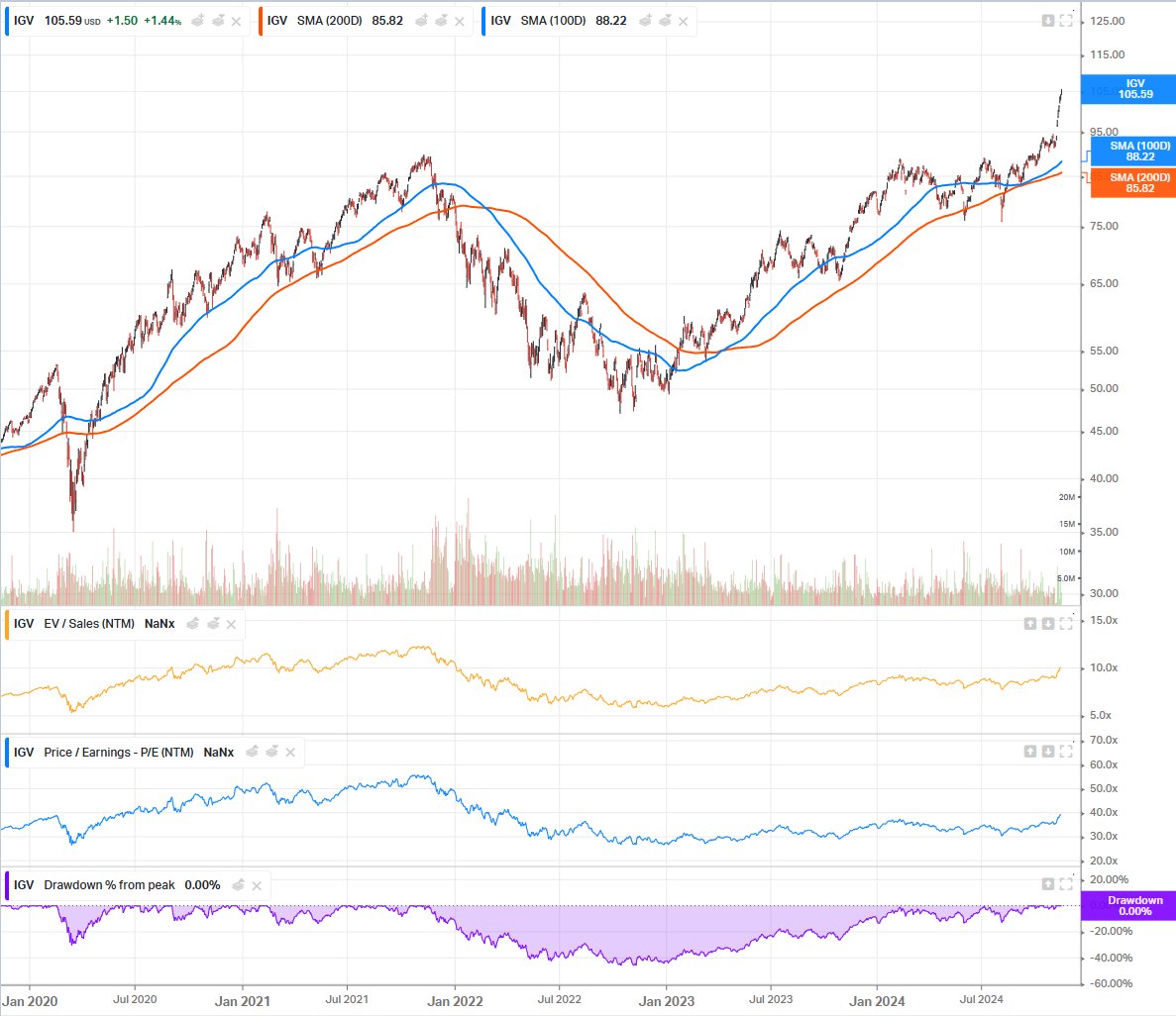The image size is (1176, 1016).
Task: Click the 125.00 price axis value
Action: coord(1107,21)
